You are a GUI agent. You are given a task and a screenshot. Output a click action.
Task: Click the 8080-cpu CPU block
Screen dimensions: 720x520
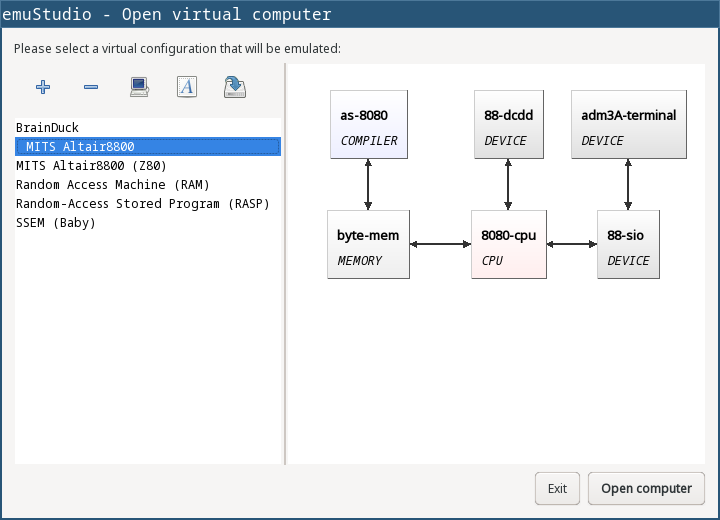[509, 244]
